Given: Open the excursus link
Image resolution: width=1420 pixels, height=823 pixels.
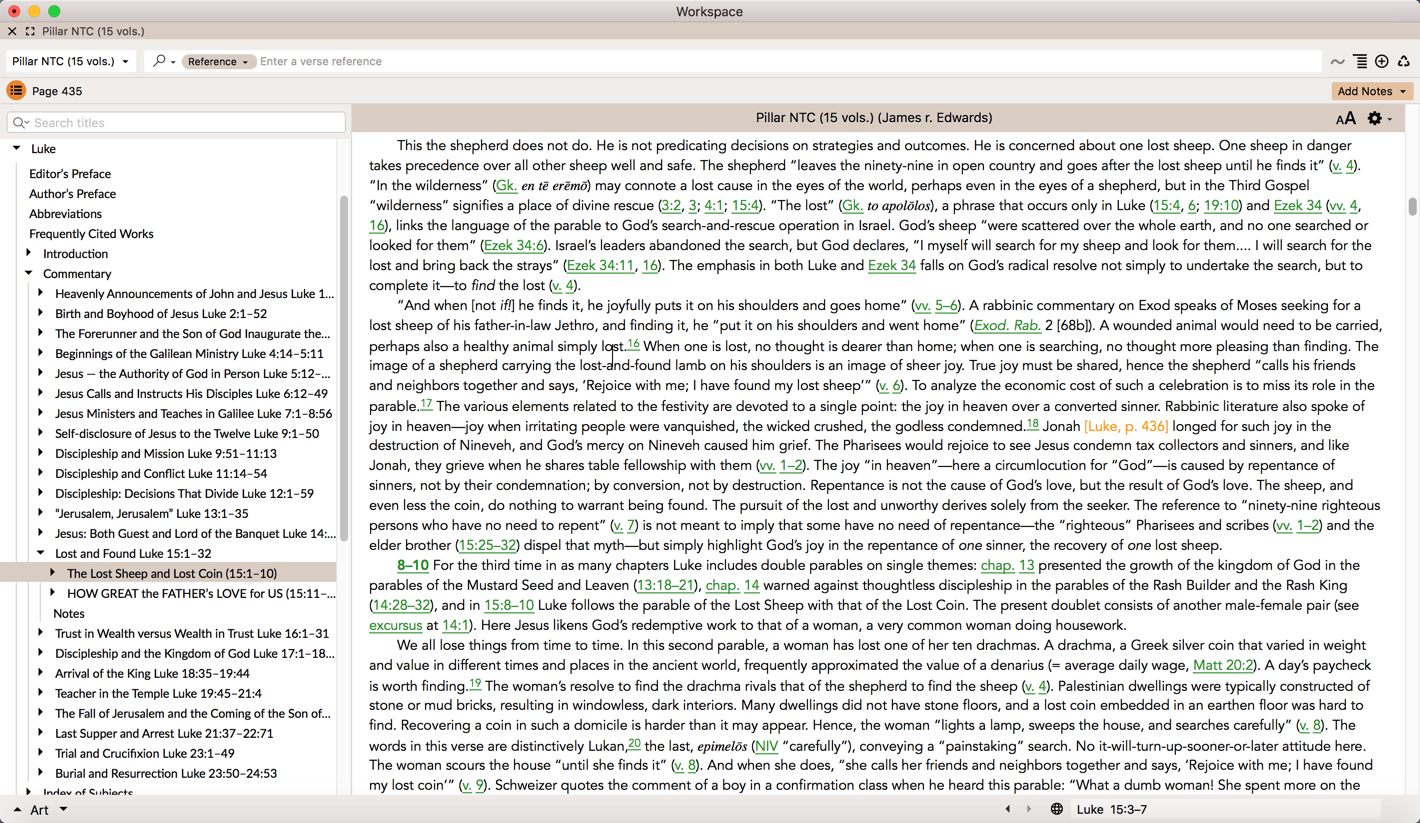Looking at the screenshot, I should [396, 626].
